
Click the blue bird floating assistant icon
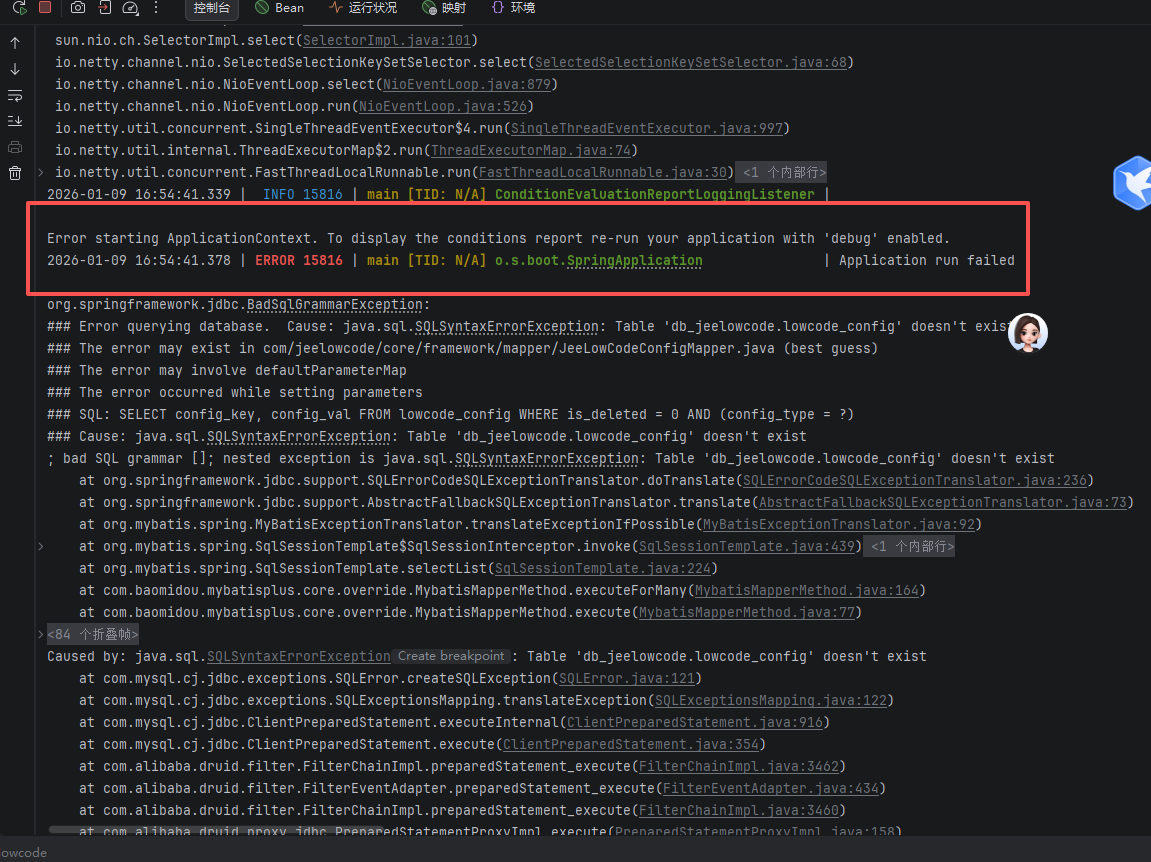pyautogui.click(x=1133, y=183)
